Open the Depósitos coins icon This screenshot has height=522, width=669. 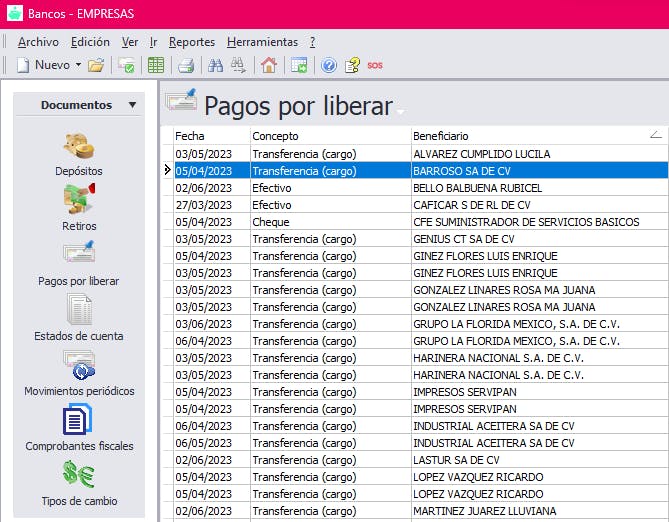(x=79, y=146)
